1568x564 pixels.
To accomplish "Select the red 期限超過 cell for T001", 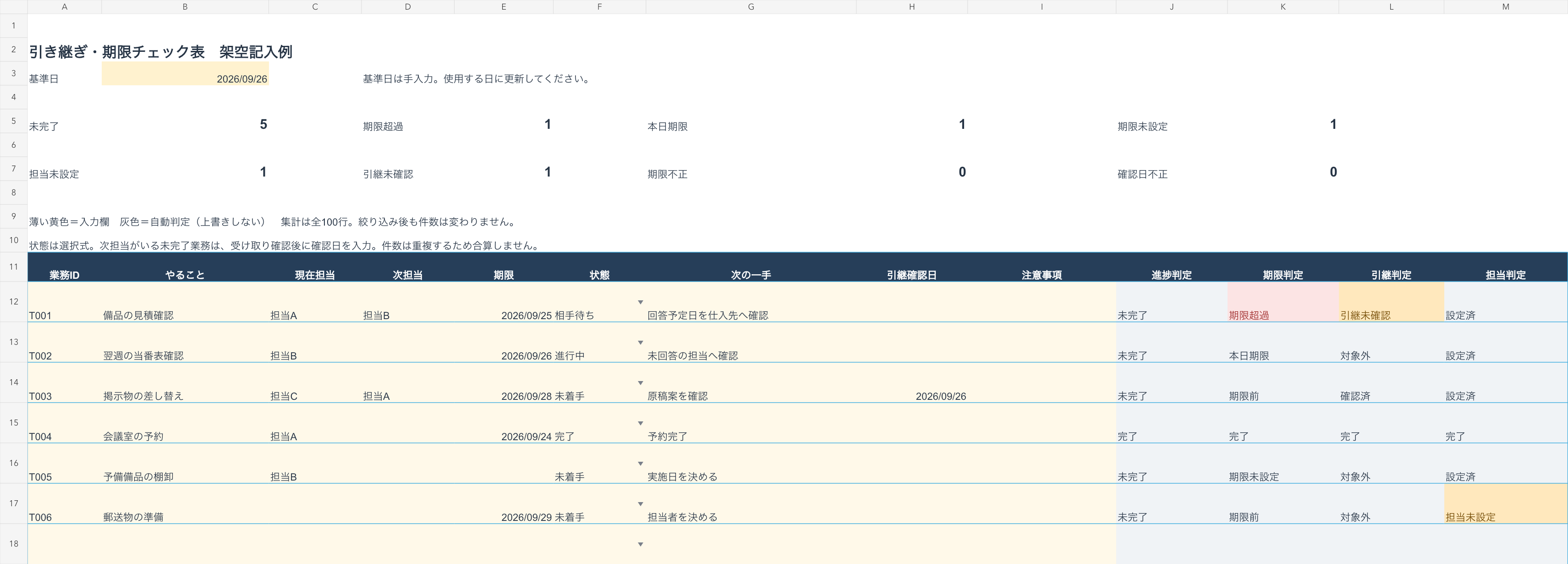I will [x=1283, y=302].
